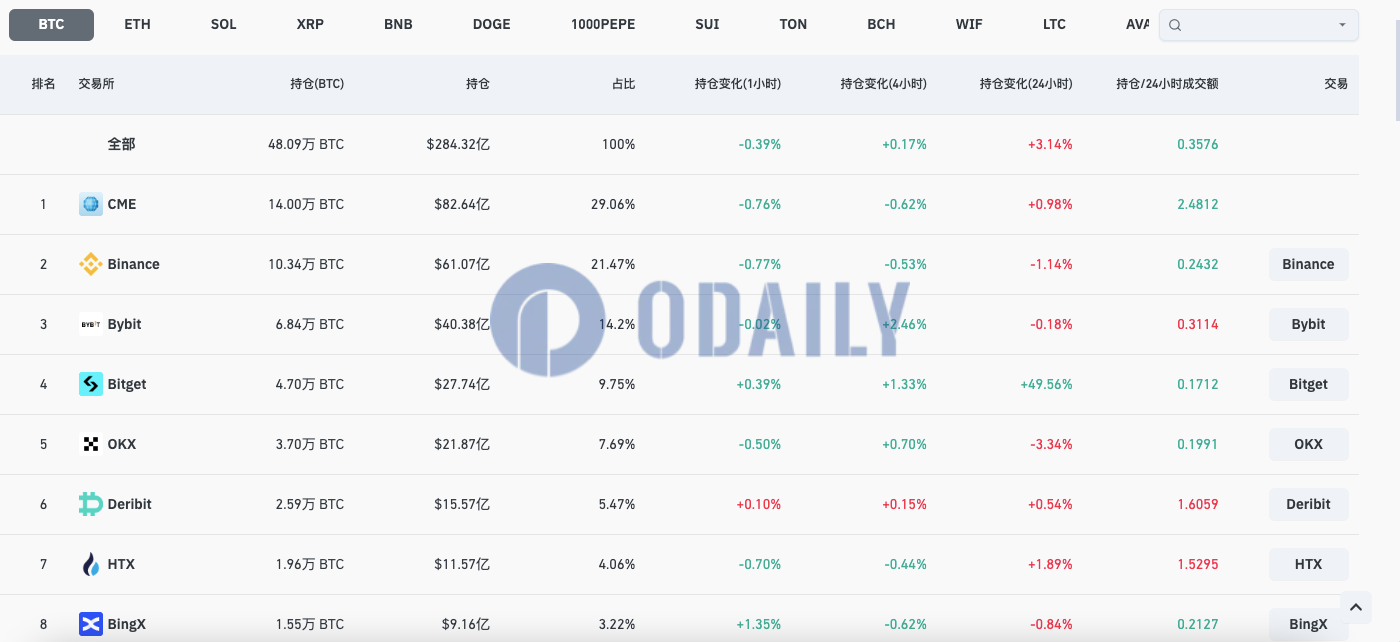Click the CME exchange logo icon
1400x642 pixels.
(x=91, y=204)
